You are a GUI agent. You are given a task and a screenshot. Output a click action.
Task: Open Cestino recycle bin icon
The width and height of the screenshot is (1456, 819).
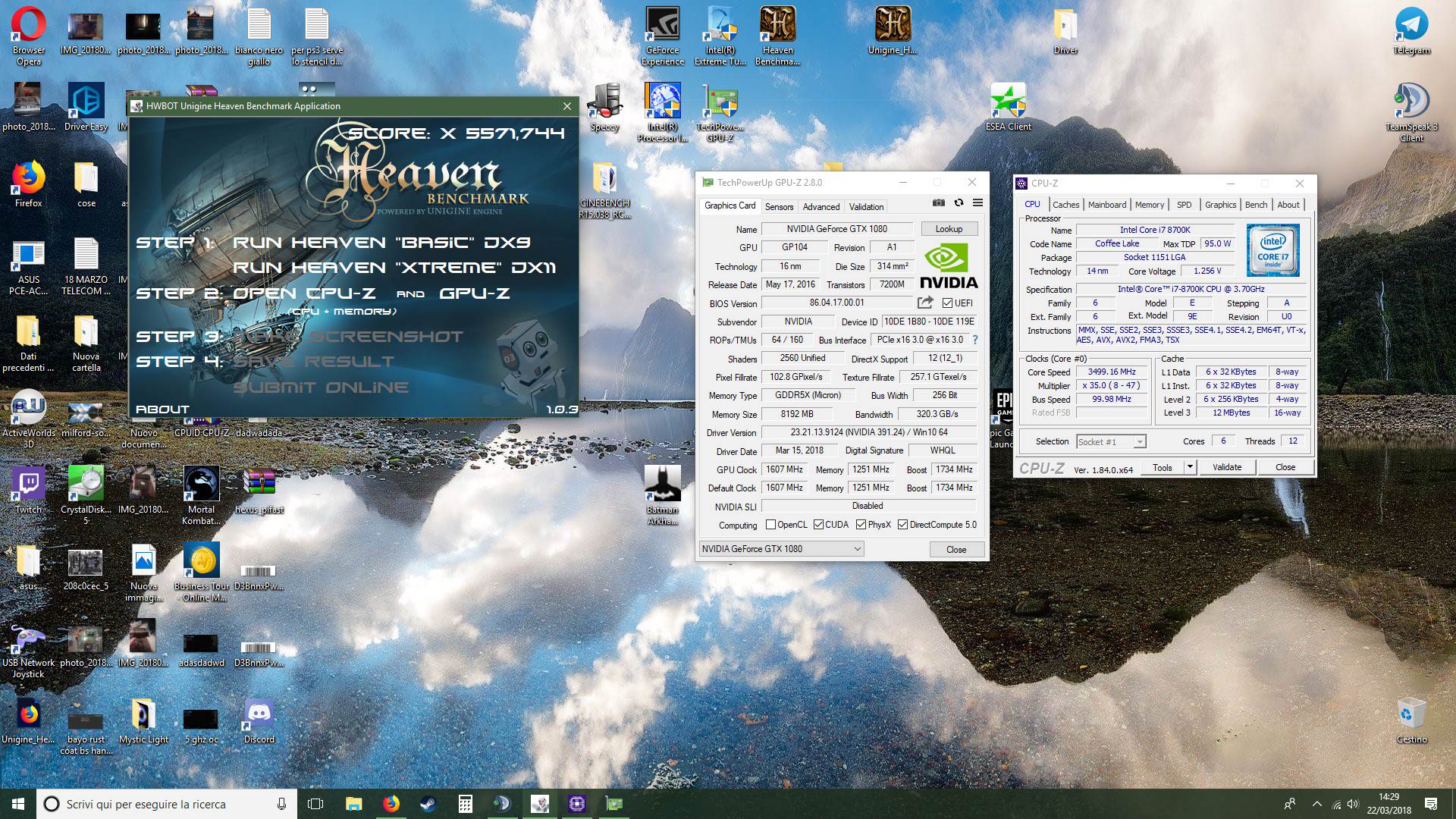(x=1411, y=720)
